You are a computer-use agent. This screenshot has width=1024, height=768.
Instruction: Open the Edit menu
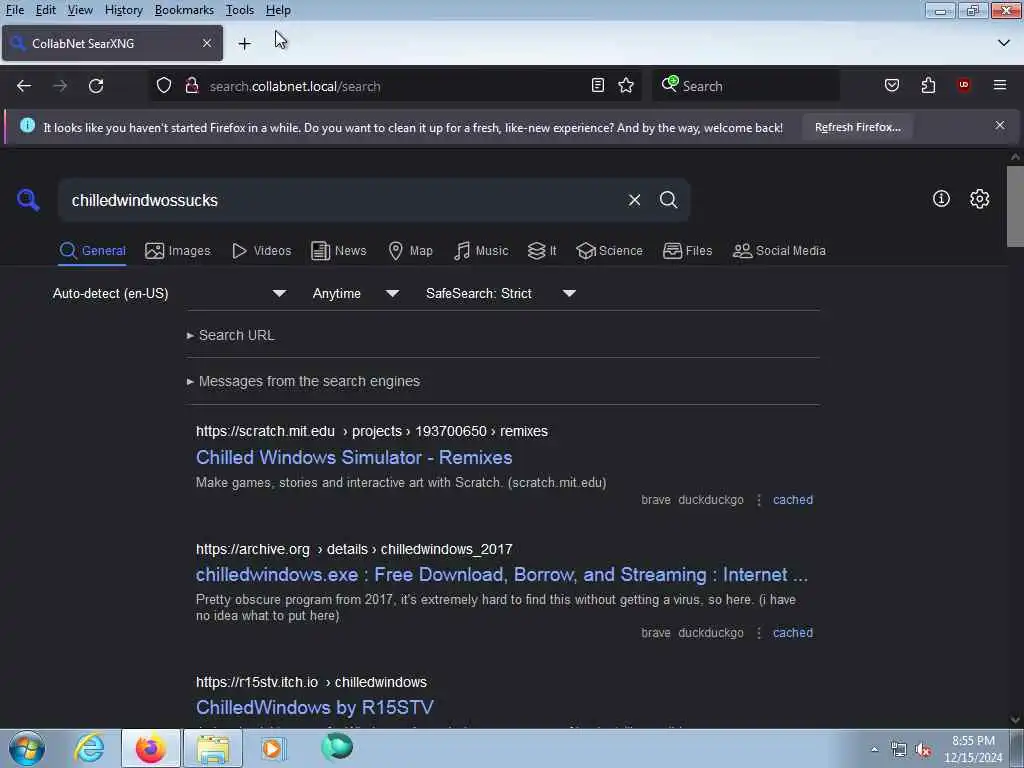(x=46, y=10)
